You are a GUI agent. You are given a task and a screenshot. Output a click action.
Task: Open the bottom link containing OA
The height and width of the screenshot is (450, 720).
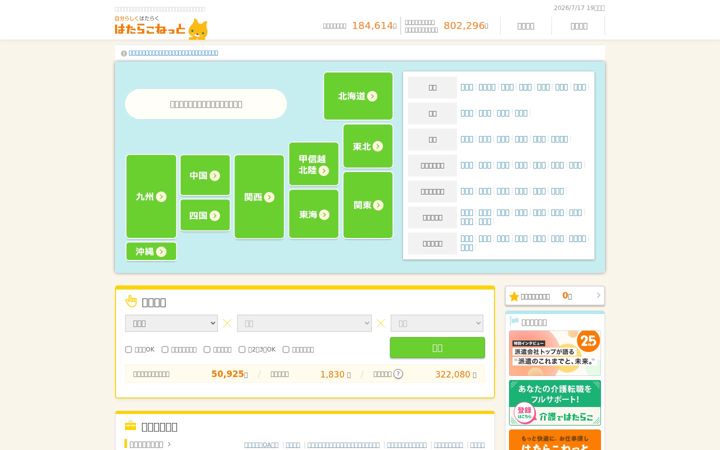pyautogui.click(x=261, y=445)
